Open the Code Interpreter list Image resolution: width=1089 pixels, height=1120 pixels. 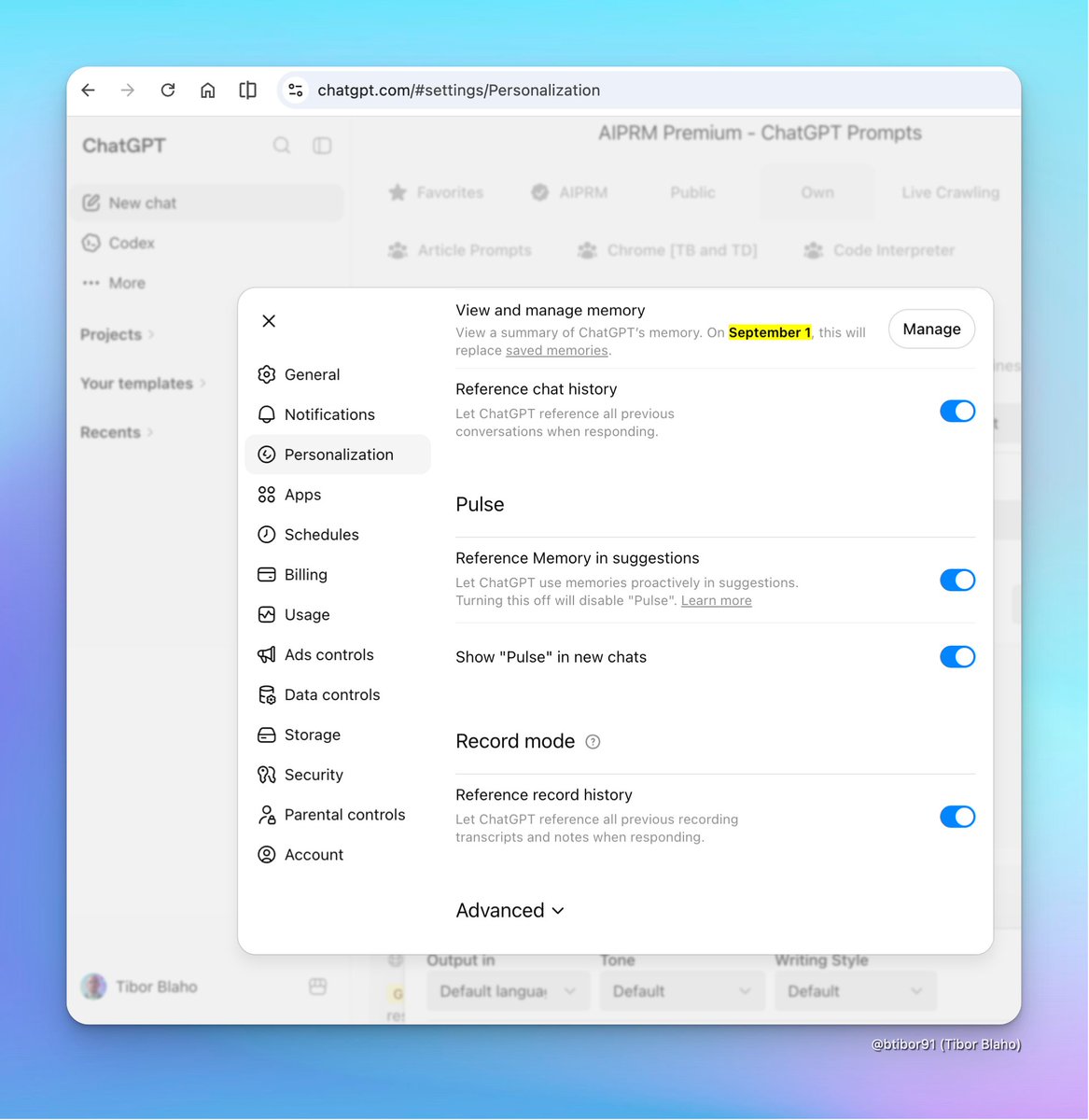pyautogui.click(x=880, y=251)
